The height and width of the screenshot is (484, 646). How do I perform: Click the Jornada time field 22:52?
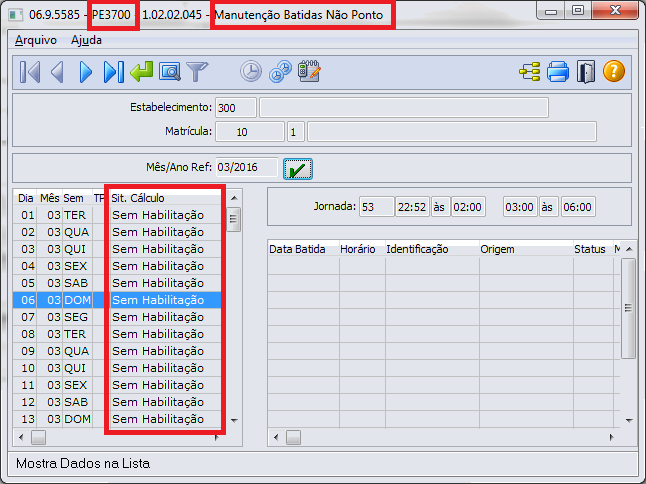412,207
